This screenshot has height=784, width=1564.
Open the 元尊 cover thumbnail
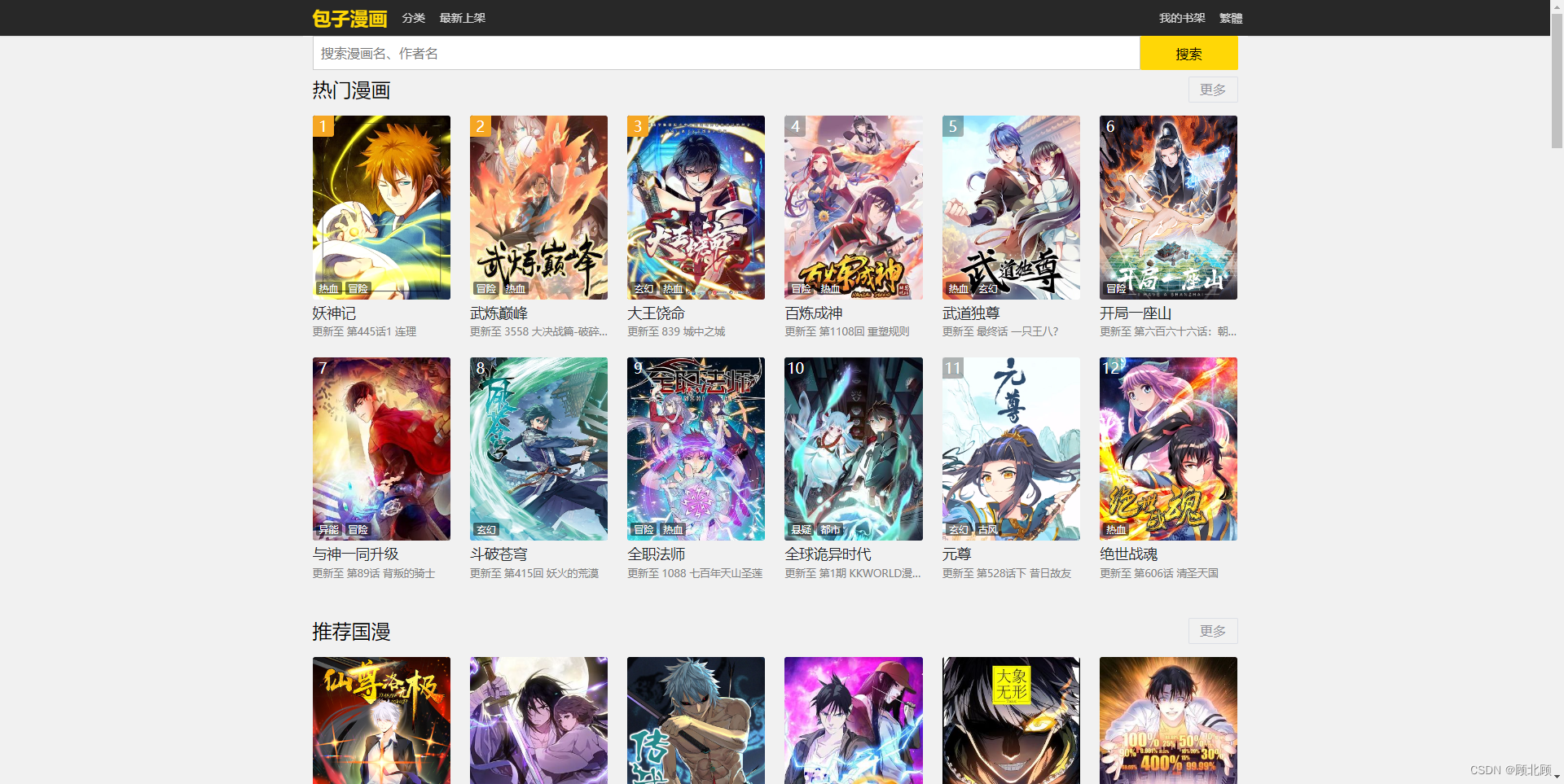1011,449
